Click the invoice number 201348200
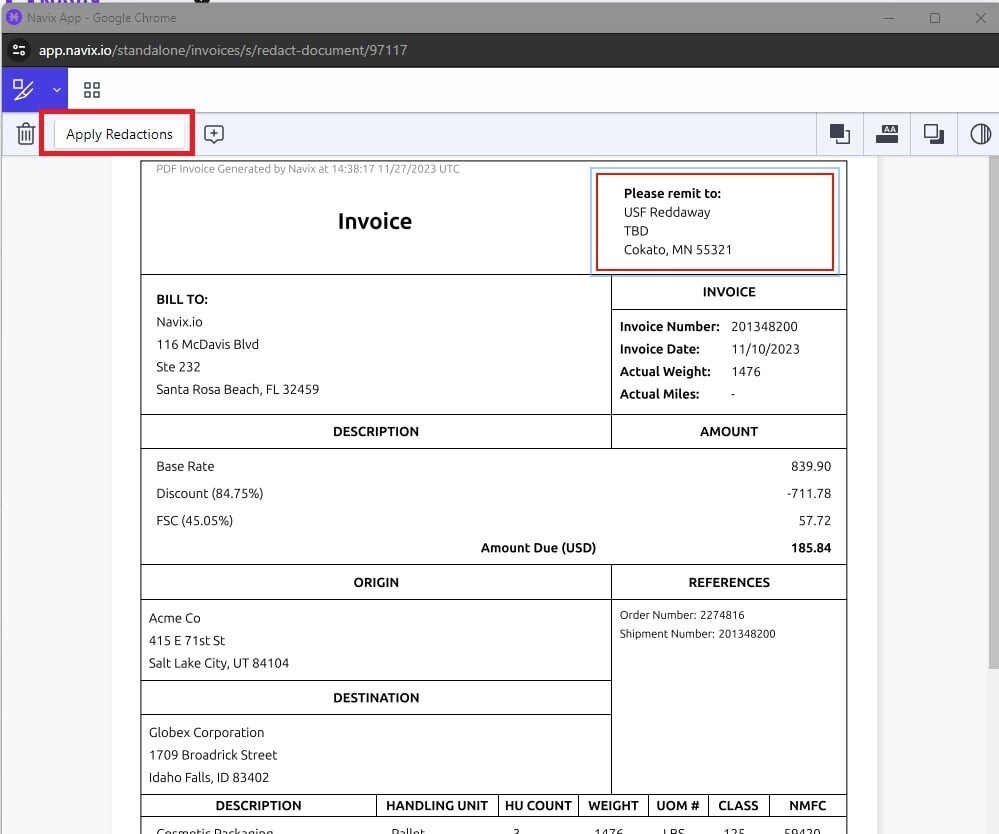Image resolution: width=999 pixels, height=834 pixels. (764, 326)
